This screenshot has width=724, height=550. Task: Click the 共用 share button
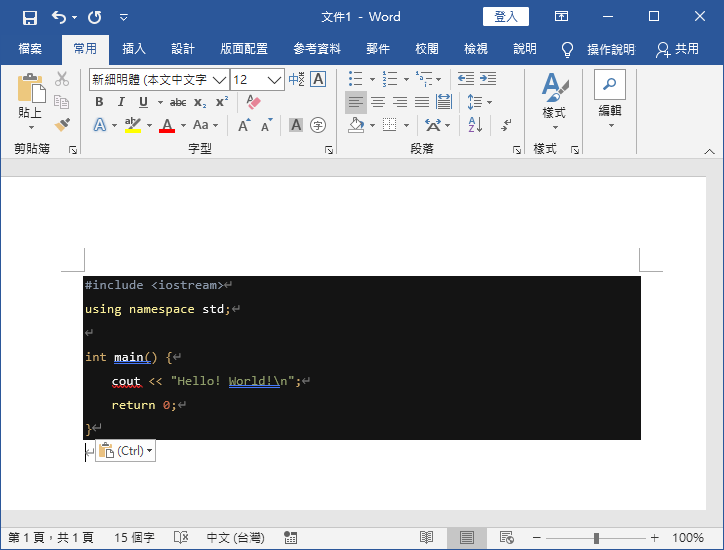point(677,49)
